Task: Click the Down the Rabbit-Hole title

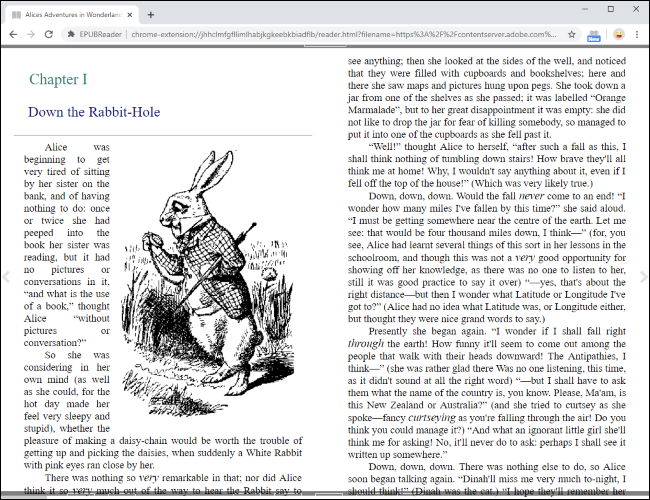Action: pos(94,112)
